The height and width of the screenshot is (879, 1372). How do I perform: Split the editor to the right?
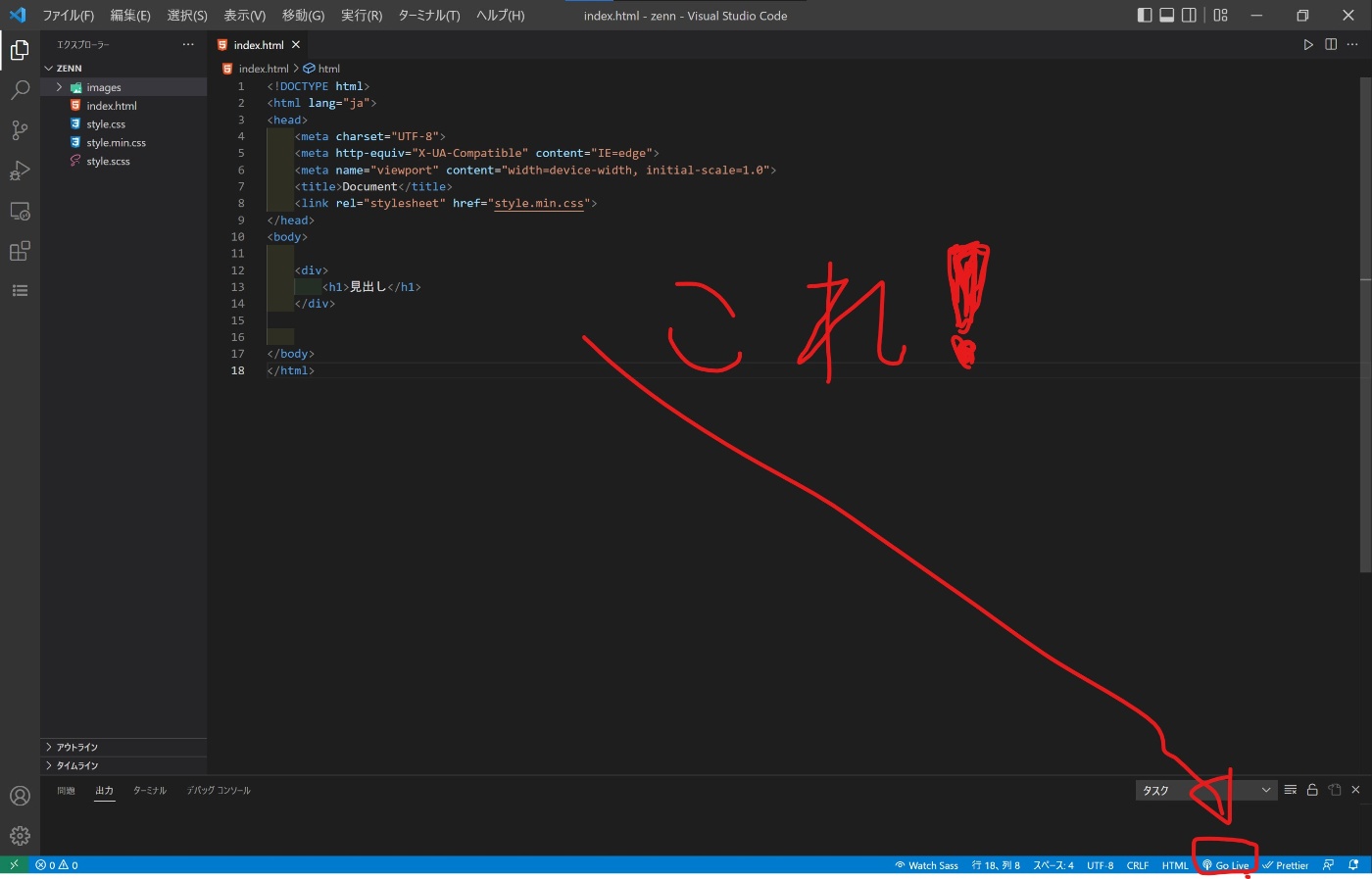1331,45
